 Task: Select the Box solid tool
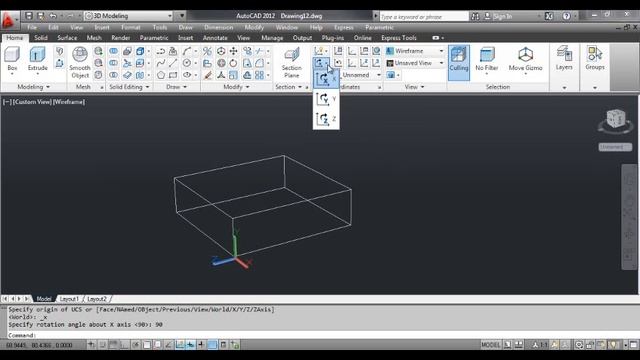click(12, 59)
